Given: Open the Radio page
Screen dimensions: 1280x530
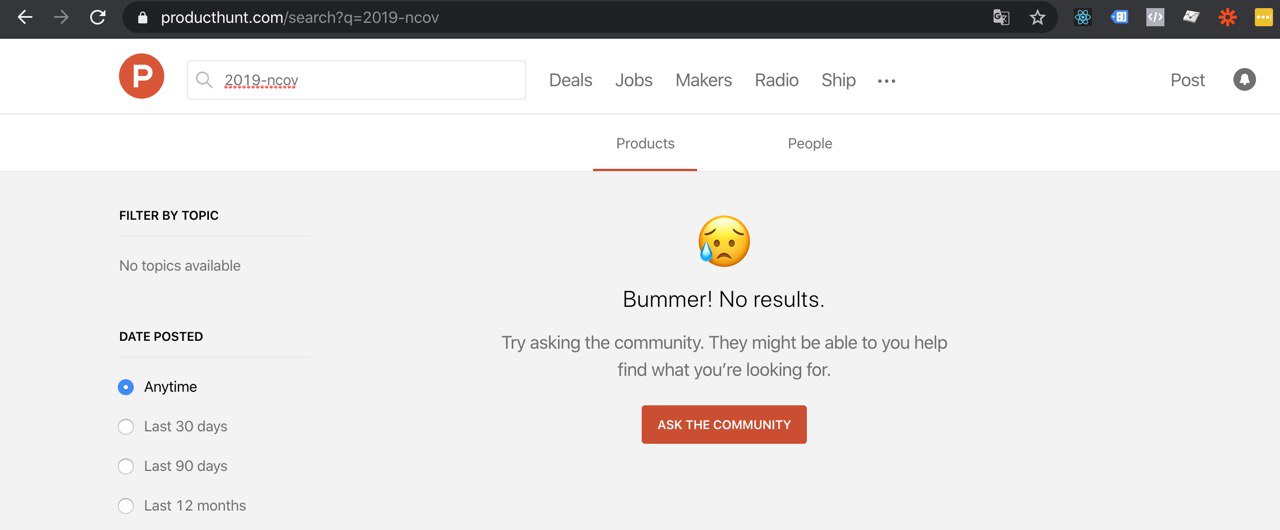Looking at the screenshot, I should tap(777, 80).
